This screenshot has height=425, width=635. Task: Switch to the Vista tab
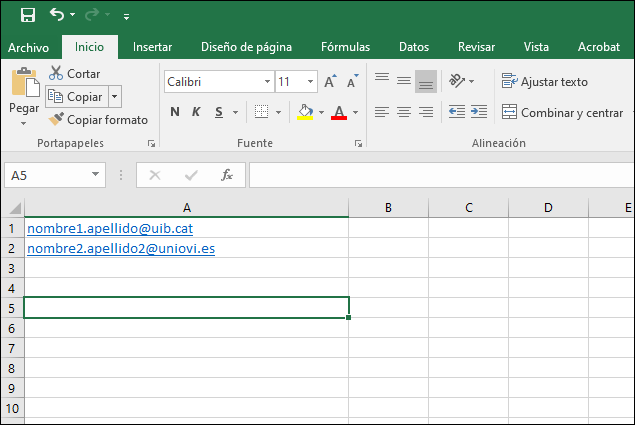pos(536,47)
